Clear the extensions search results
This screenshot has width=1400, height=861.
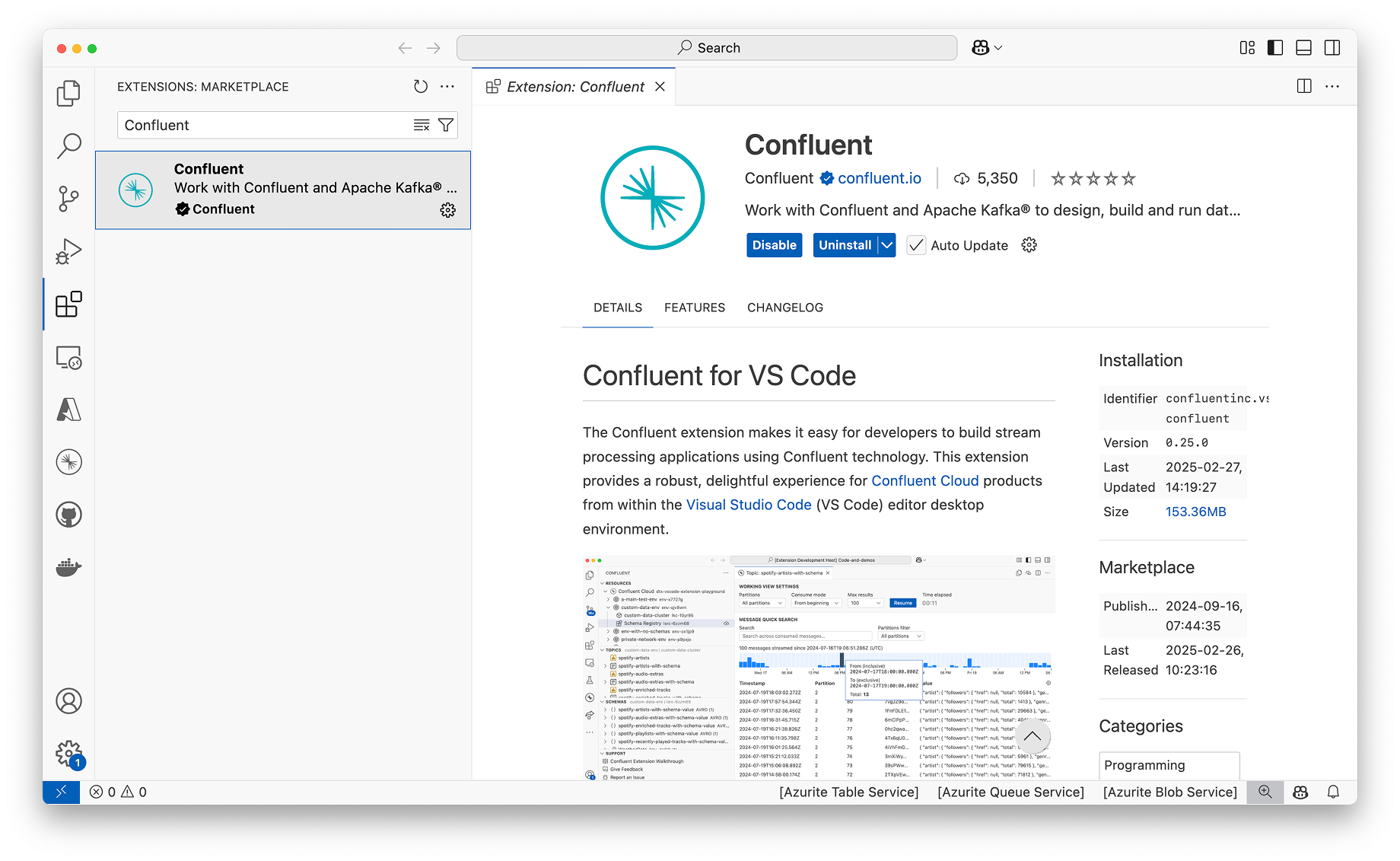pyautogui.click(x=422, y=125)
